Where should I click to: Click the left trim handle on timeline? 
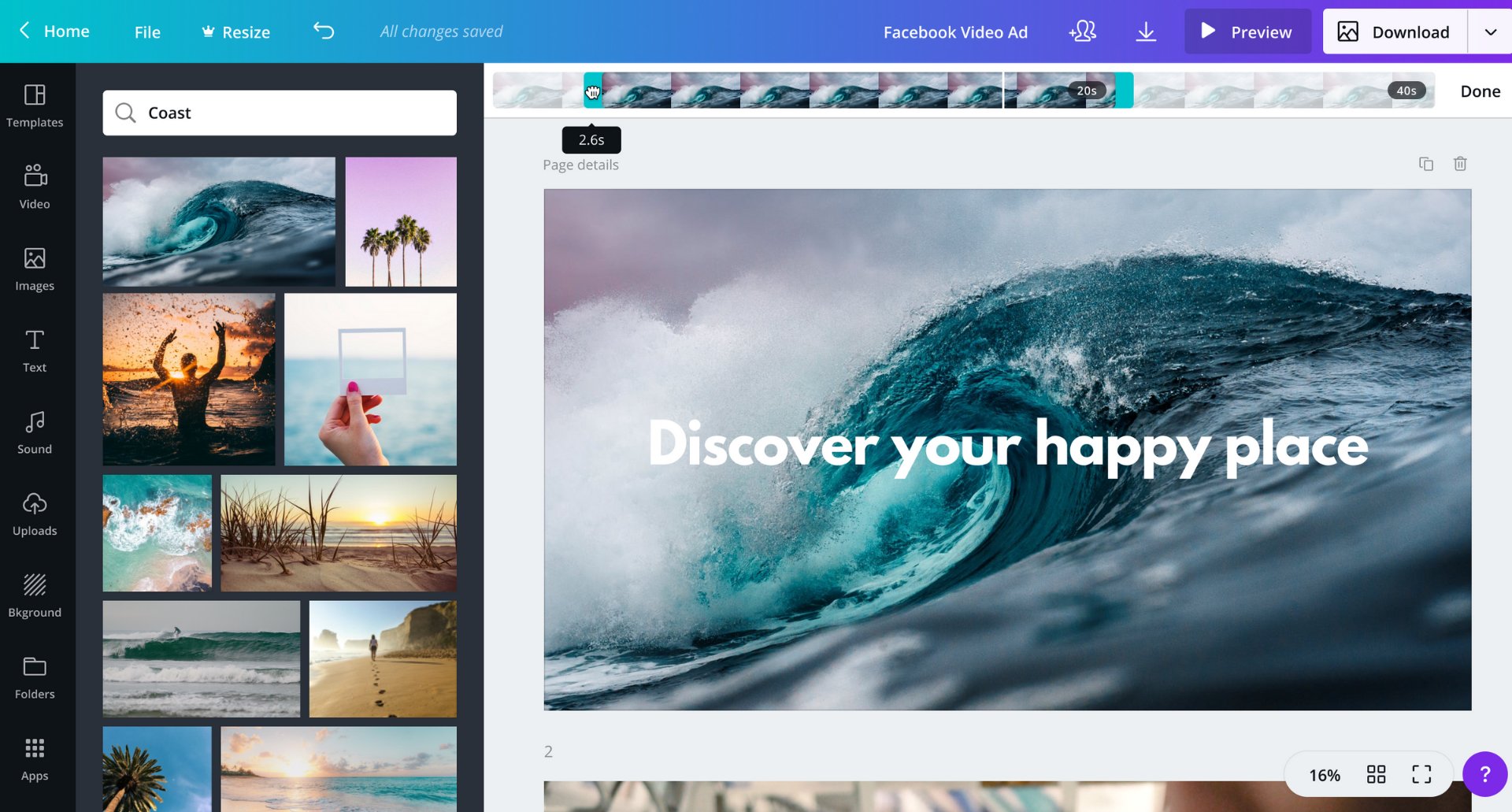click(592, 91)
